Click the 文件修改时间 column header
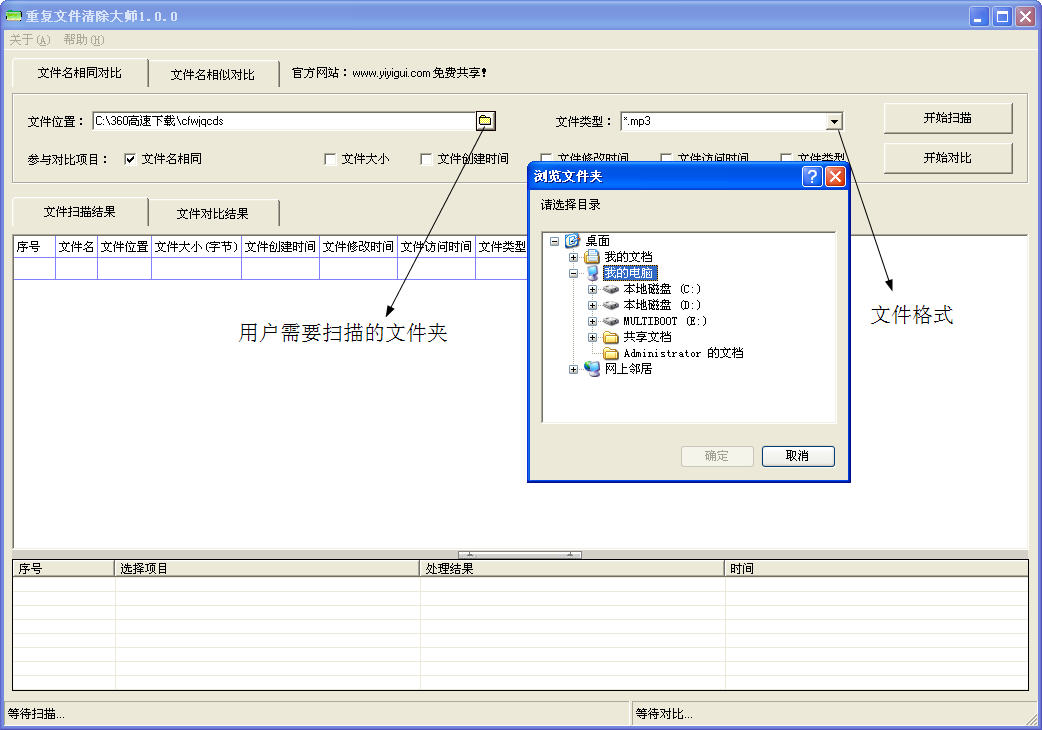The height and width of the screenshot is (730, 1042). click(x=358, y=247)
